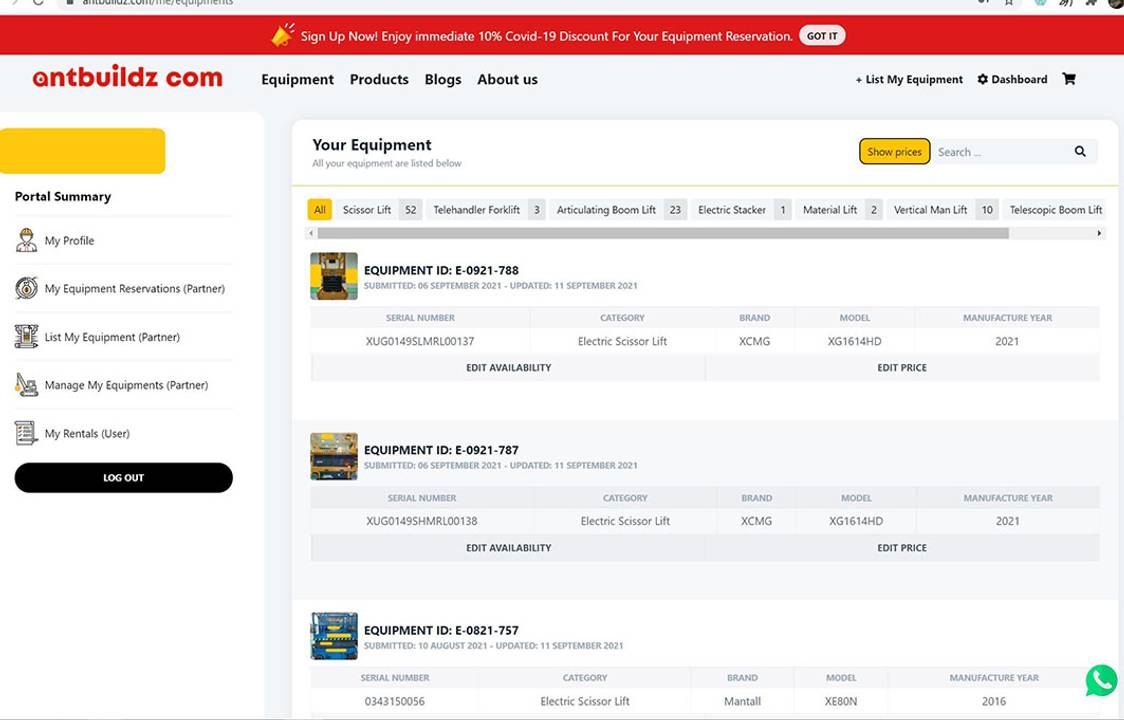The height and width of the screenshot is (720, 1124).
Task: Click into the Search input field
Action: pyautogui.click(x=998, y=152)
